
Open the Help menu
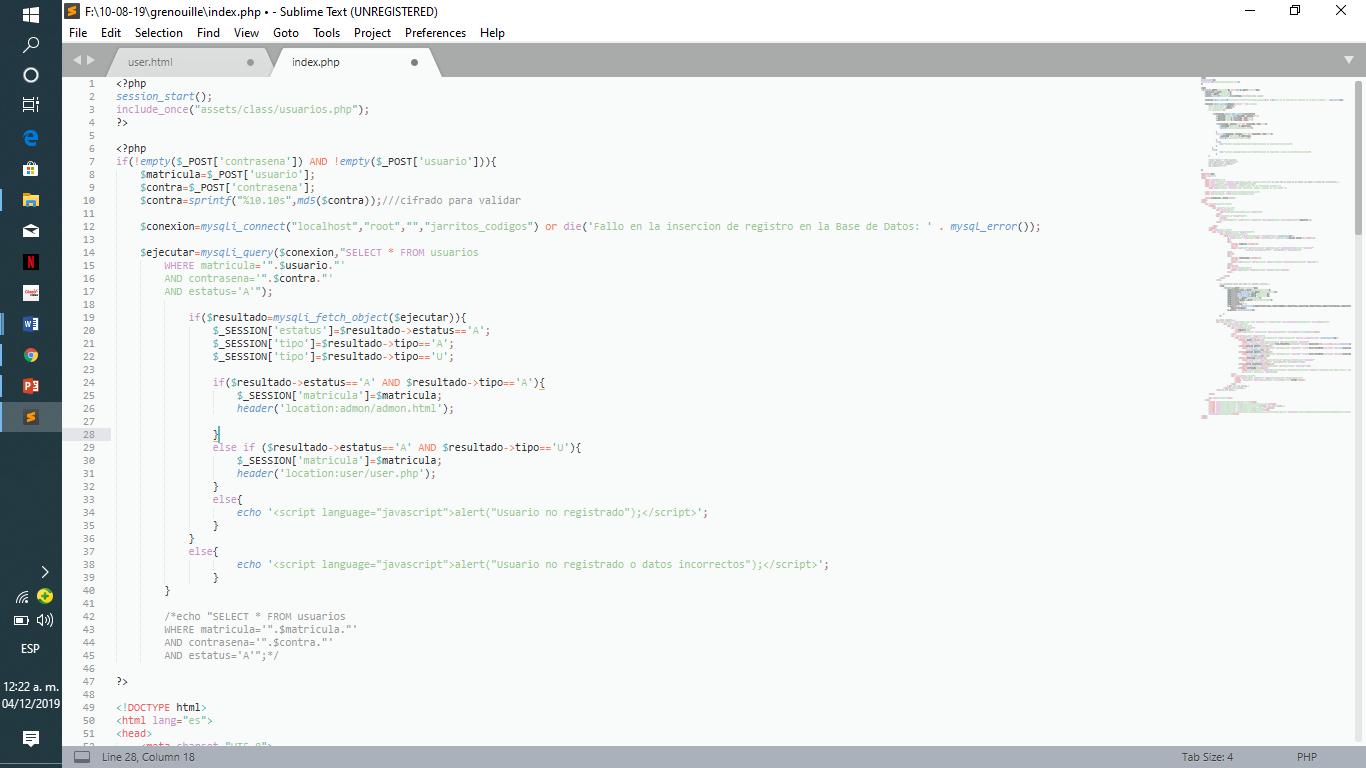click(x=492, y=33)
